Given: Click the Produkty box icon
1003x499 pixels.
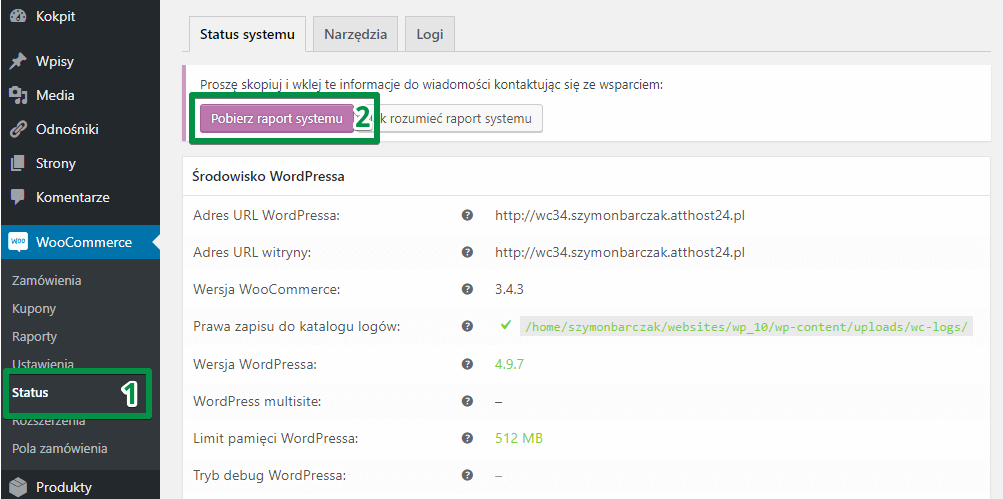Looking at the screenshot, I should pyautogui.click(x=18, y=487).
